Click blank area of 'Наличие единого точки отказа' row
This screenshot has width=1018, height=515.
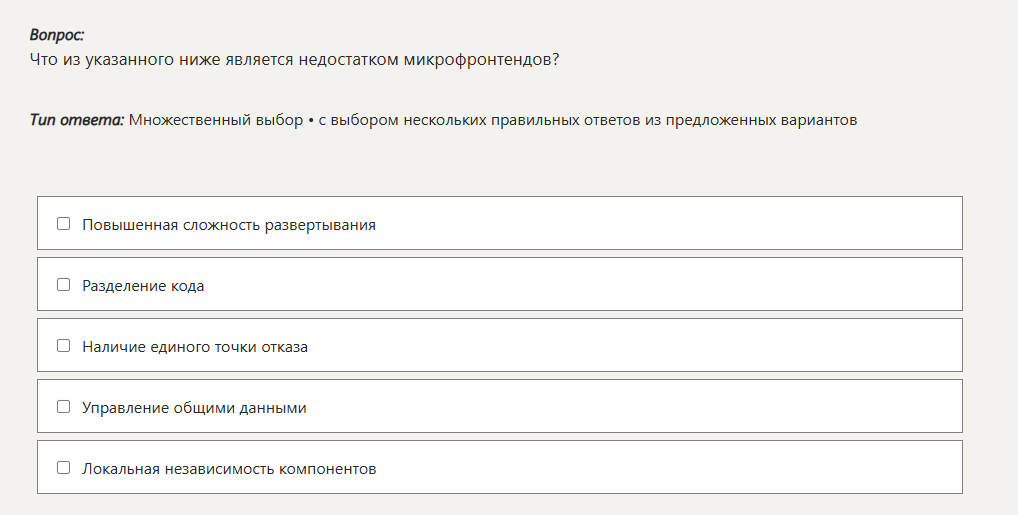click(650, 346)
